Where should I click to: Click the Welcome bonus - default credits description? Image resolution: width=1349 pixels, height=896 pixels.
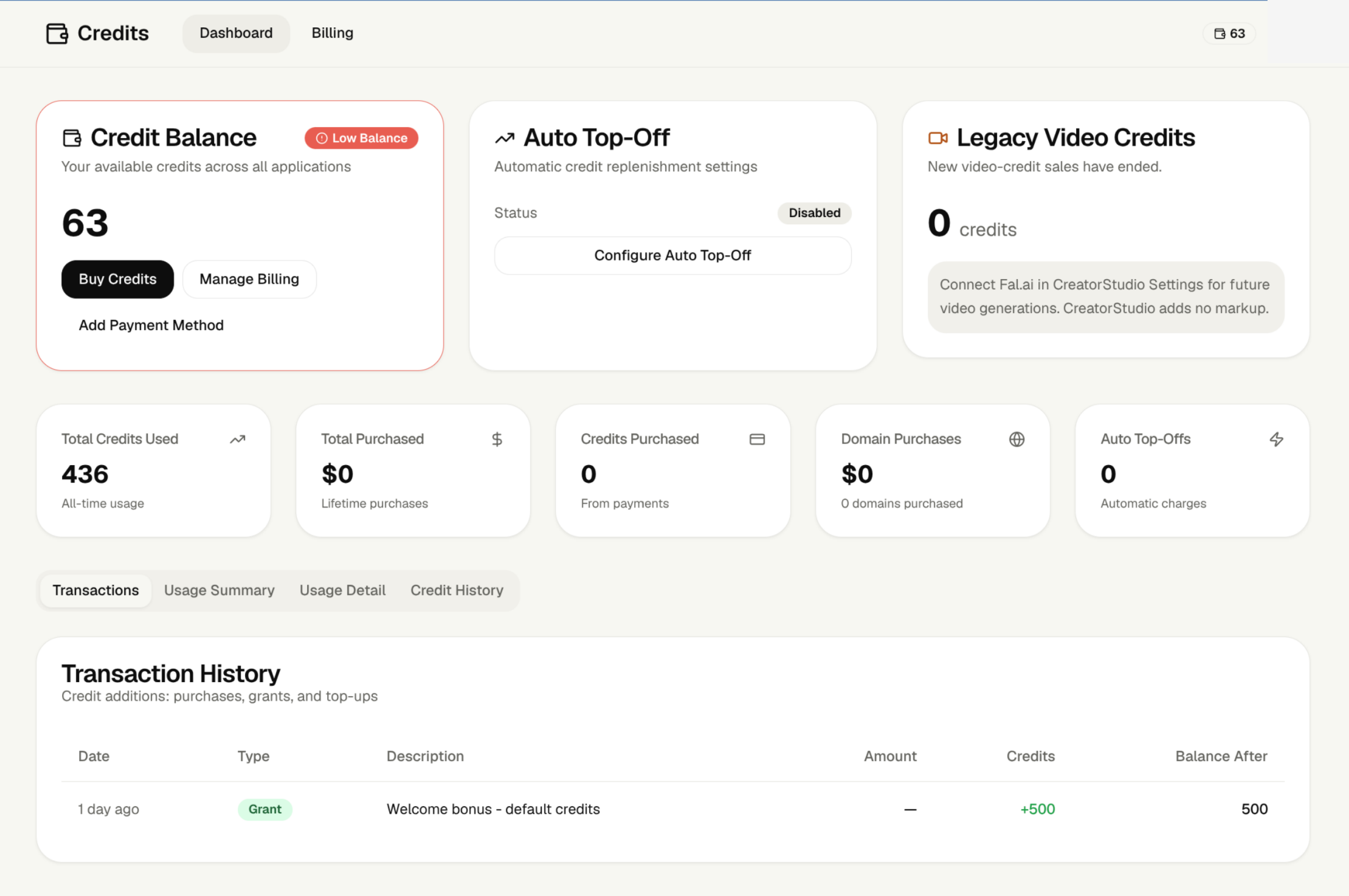[493, 809]
